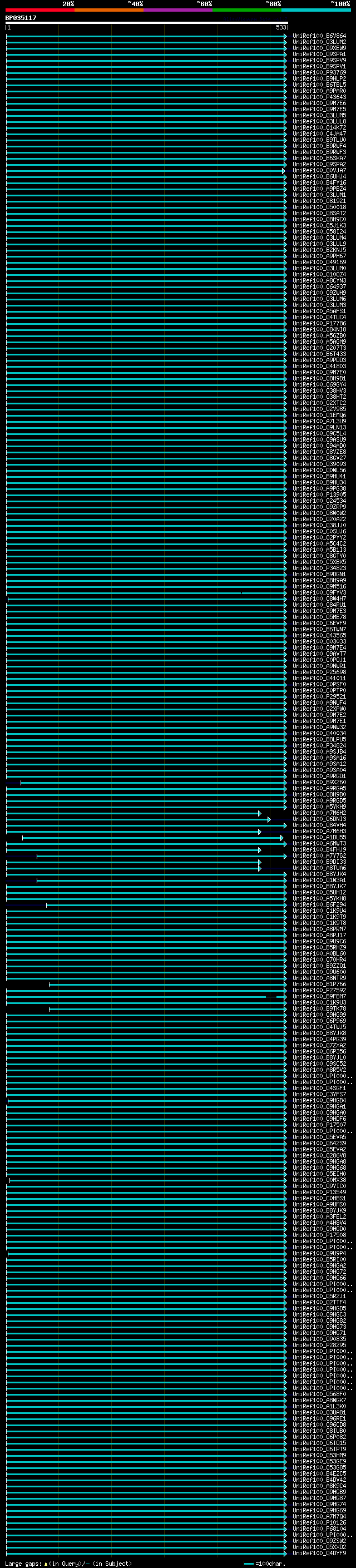
Task: Select the UniRef100_A6MWT3 label
Action: 319,844
